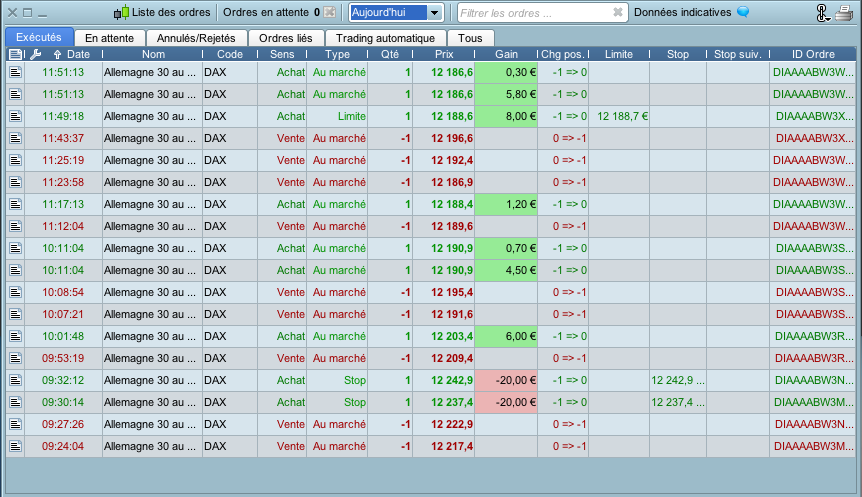This screenshot has height=497, width=862.
Task: Click the Données indicatives speech bubble icon
Action: pyautogui.click(x=743, y=13)
